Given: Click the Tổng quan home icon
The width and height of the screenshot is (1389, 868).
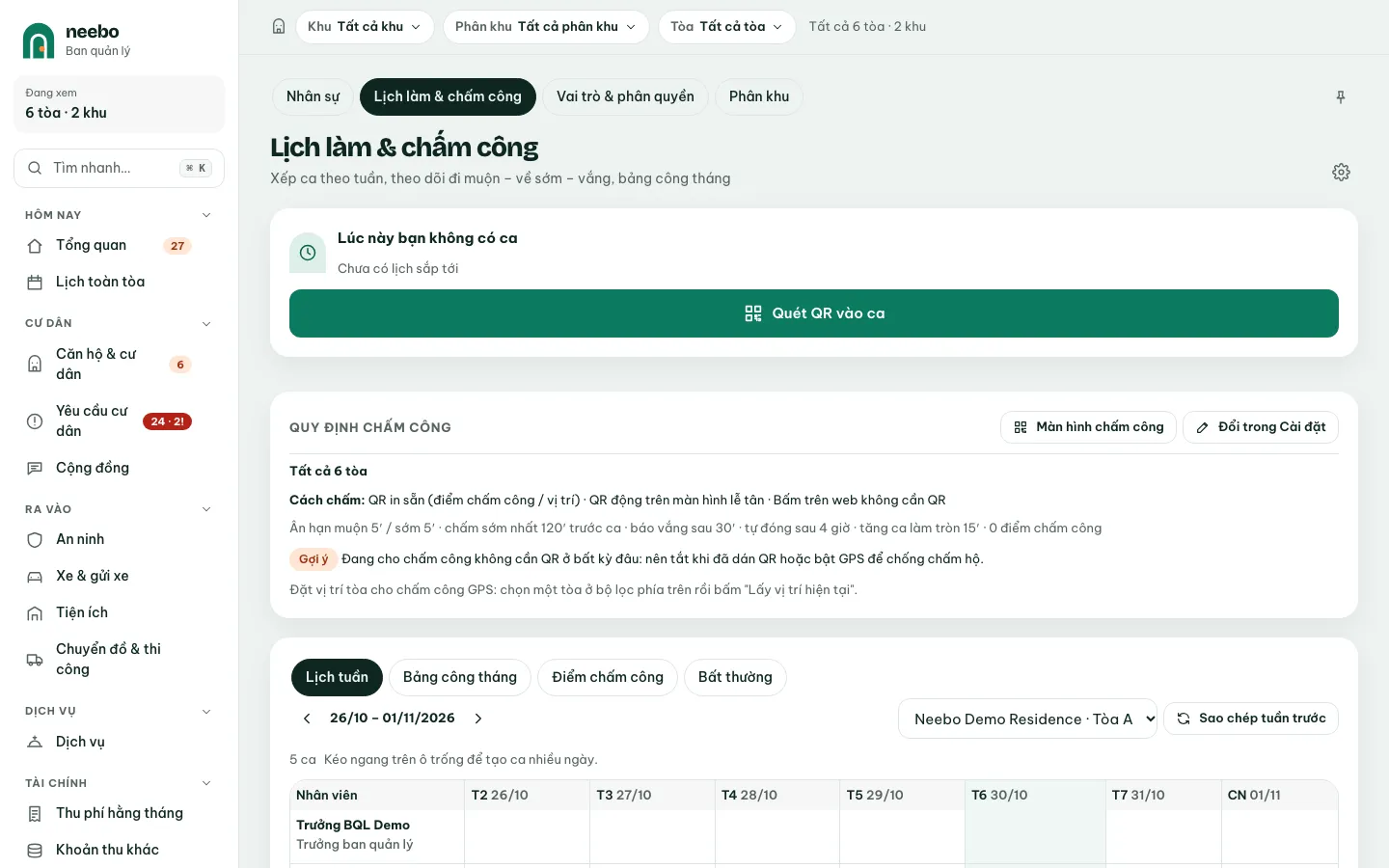Looking at the screenshot, I should click(35, 246).
